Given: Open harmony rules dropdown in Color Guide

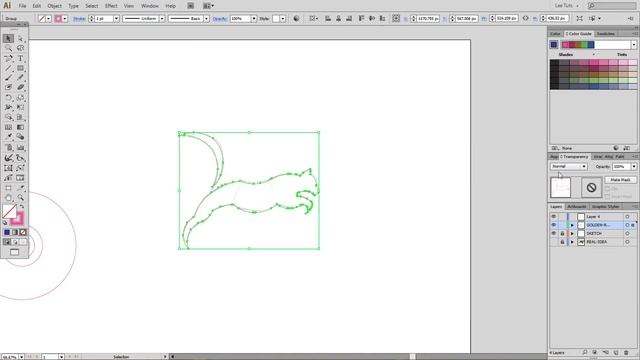Looking at the screenshot, I should 633,45.
